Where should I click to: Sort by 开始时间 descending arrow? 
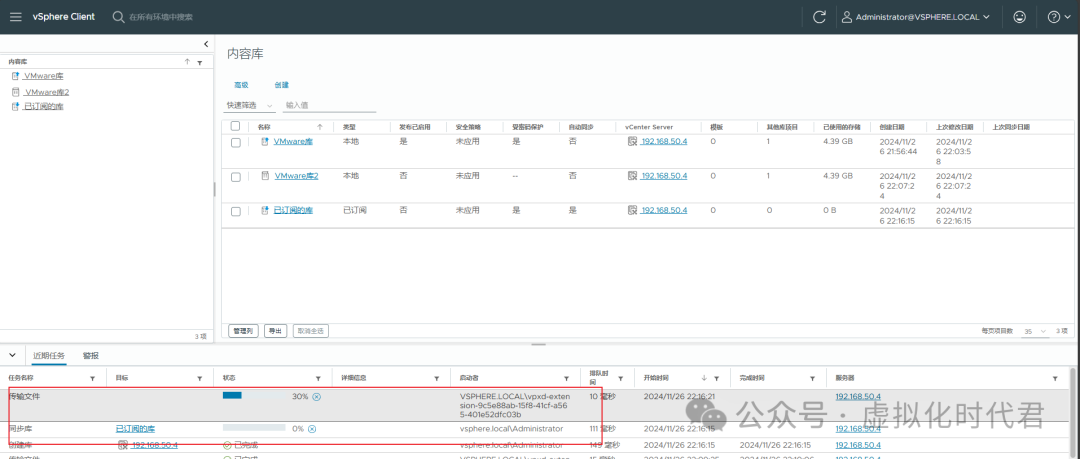704,378
